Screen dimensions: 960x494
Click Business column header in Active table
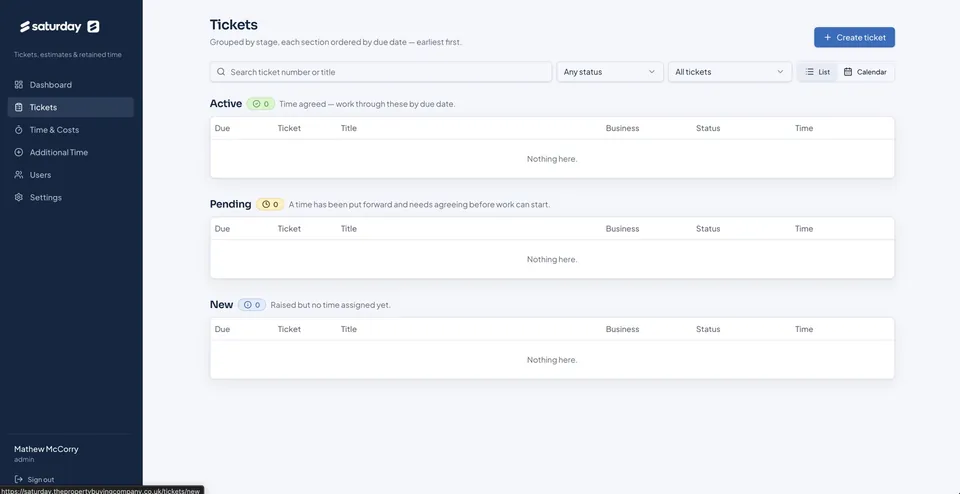click(x=622, y=128)
